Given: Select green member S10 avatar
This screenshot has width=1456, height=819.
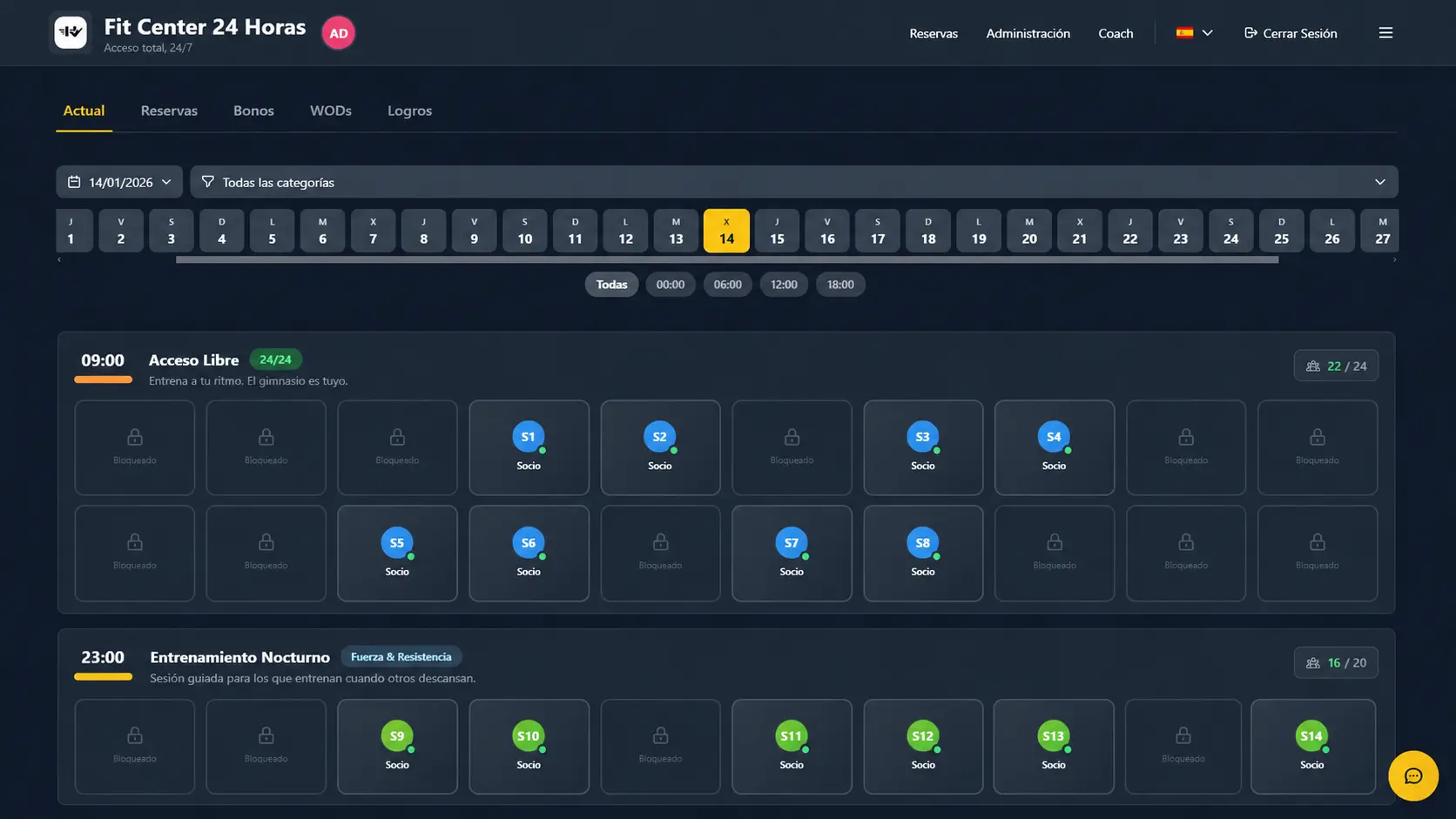Looking at the screenshot, I should click(528, 735).
